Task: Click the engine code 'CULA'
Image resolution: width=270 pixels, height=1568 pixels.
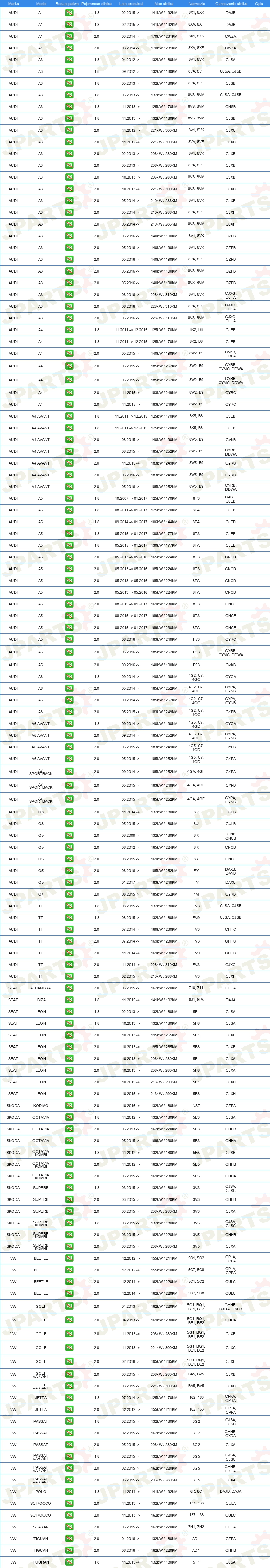Action: 231,1503
